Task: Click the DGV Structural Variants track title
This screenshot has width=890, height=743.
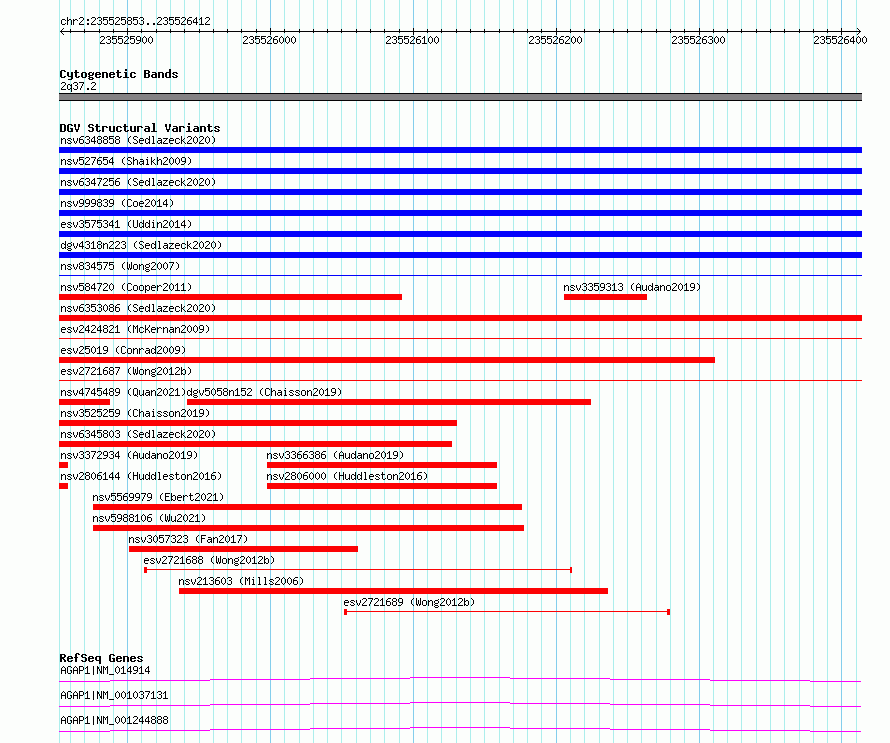Action: (x=140, y=128)
